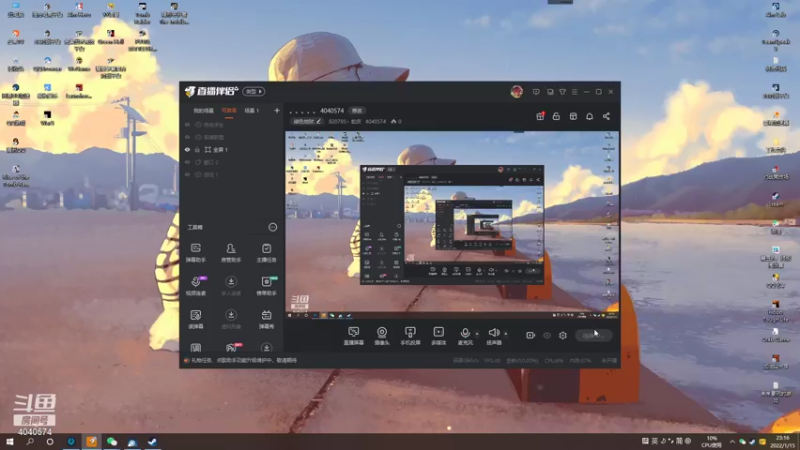Click the start streaming button

point(593,335)
